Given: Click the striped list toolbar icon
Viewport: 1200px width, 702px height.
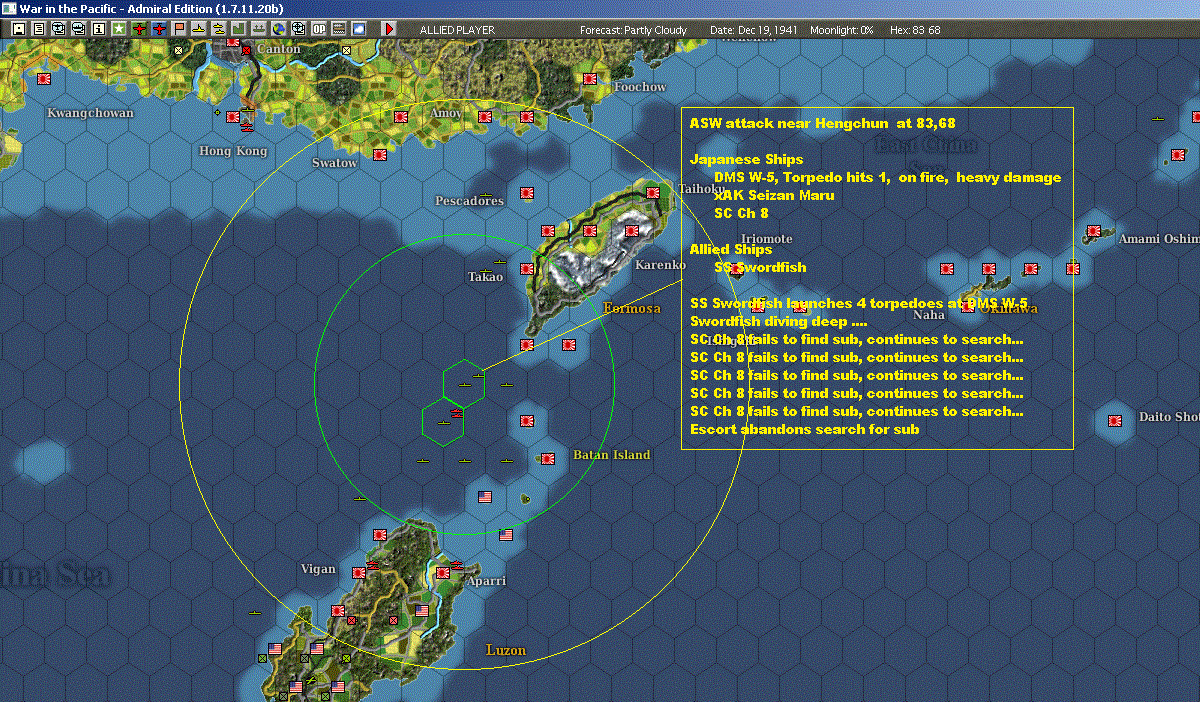Looking at the screenshot, I should coord(339,29).
